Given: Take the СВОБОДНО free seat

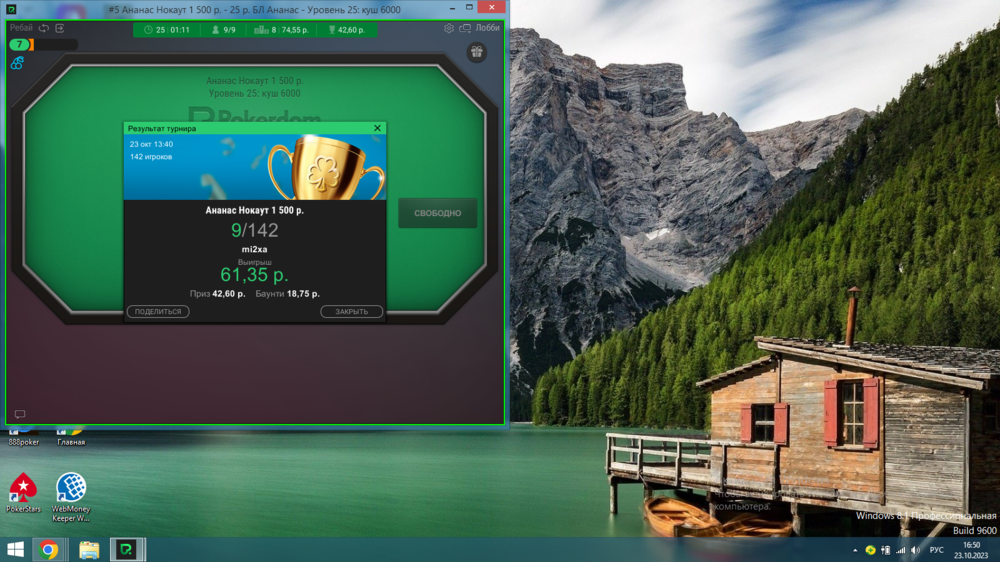Looking at the screenshot, I should click(x=437, y=213).
